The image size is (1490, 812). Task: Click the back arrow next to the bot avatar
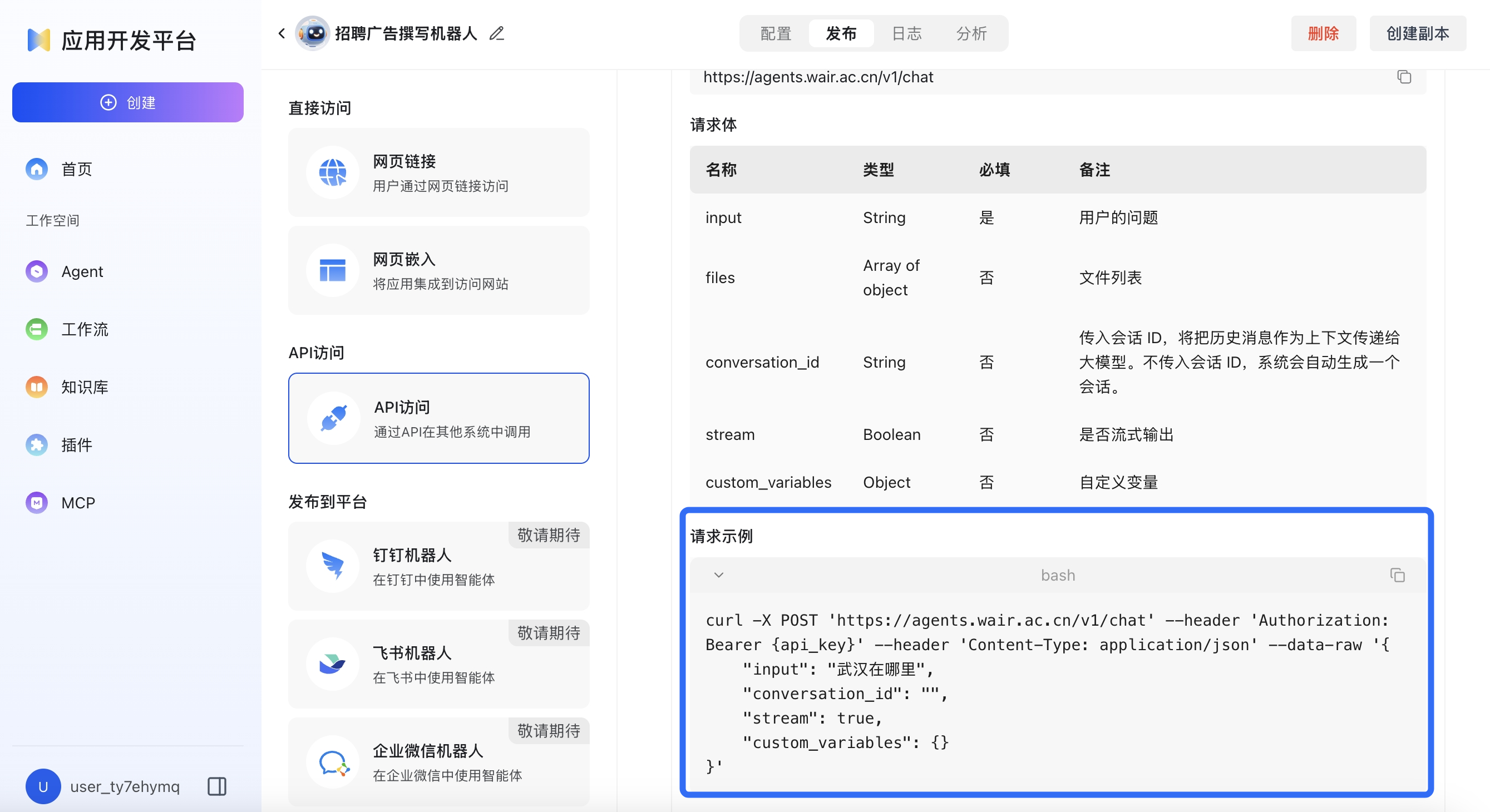(282, 33)
